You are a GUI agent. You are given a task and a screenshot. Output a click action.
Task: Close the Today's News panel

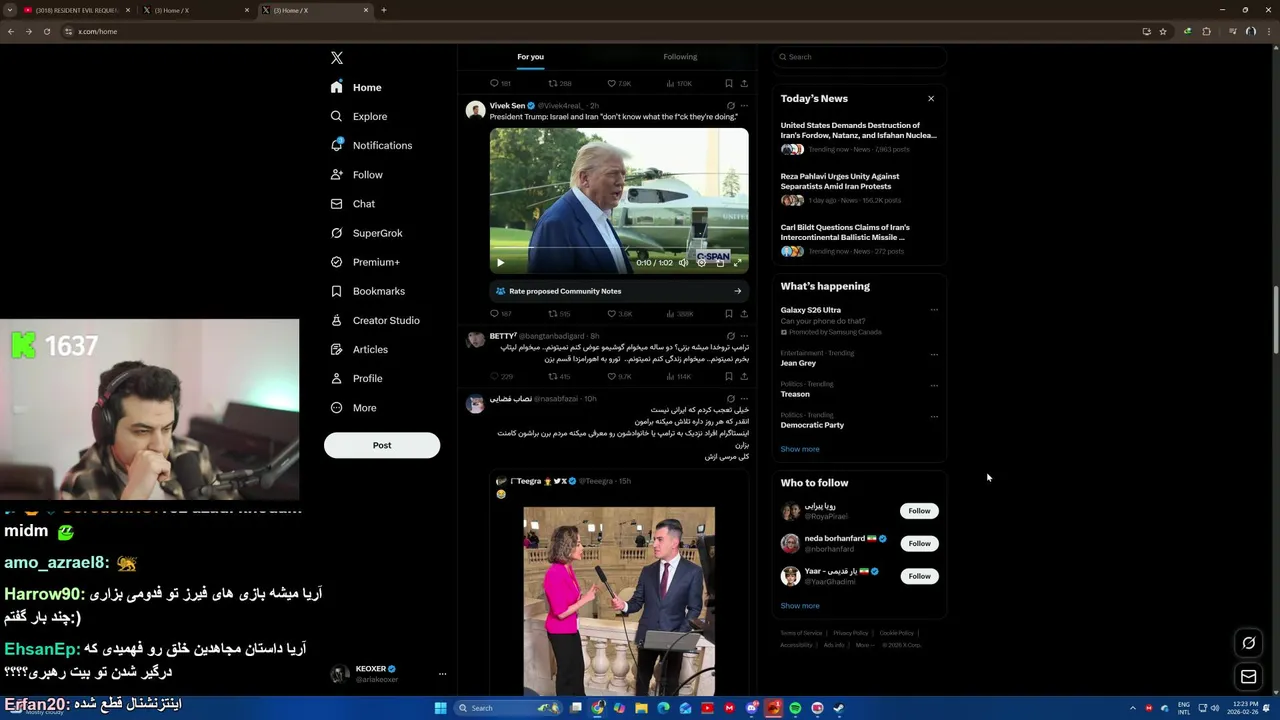point(931,98)
